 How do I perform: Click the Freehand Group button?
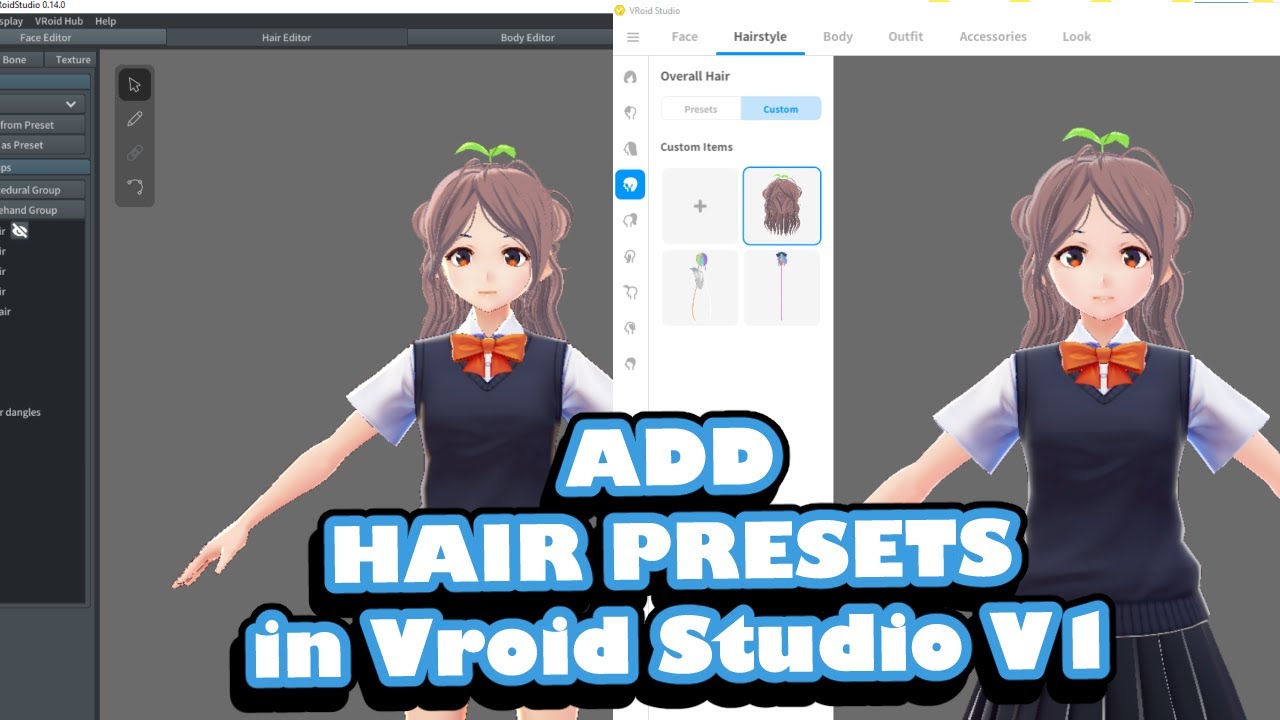[x=43, y=210]
